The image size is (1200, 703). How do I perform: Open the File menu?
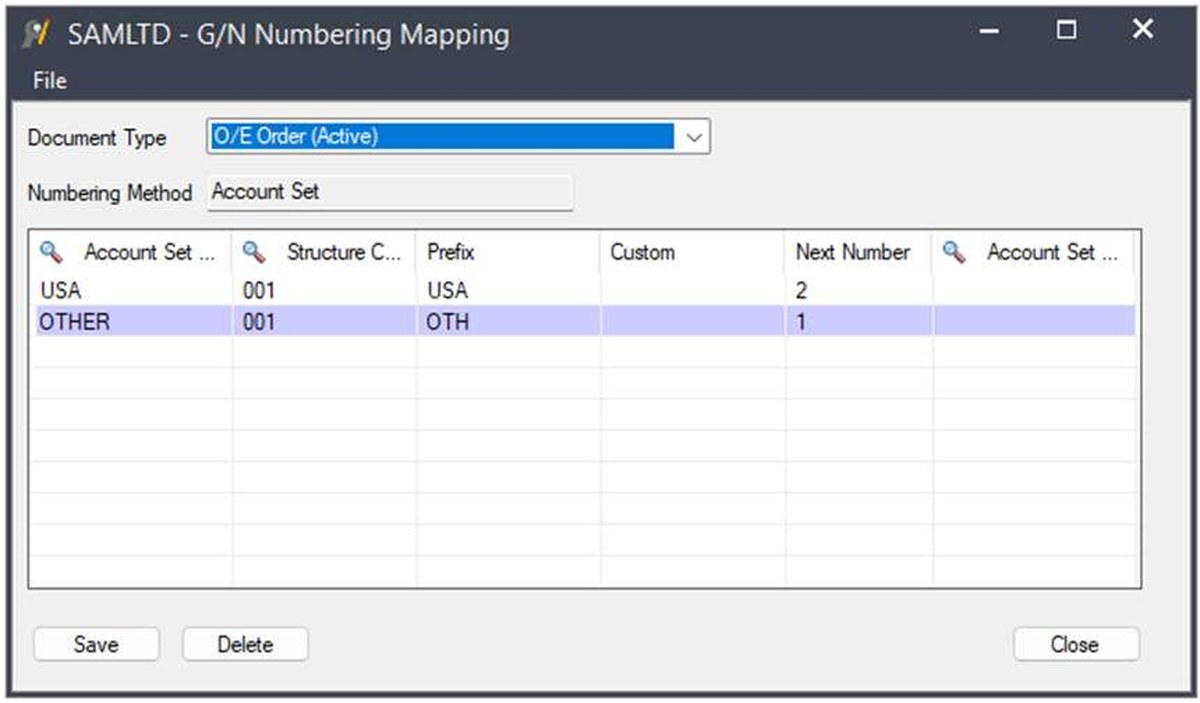49,81
